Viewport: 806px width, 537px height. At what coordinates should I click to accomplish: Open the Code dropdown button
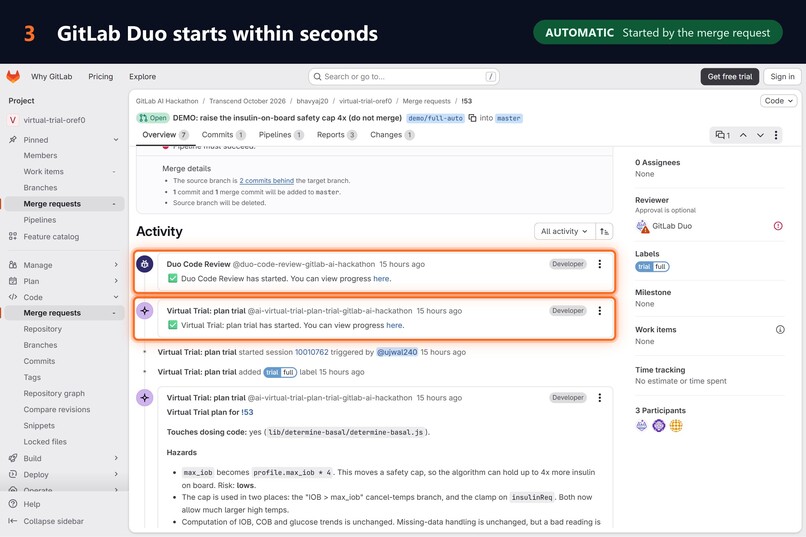[778, 101]
